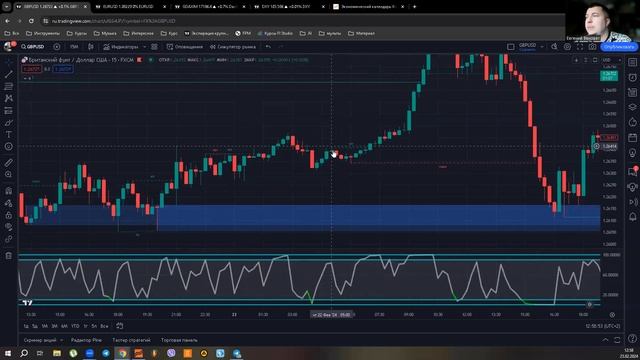The image size is (640, 360).
Task: Toggle magnet mode in left toolbar
Action: tap(9, 191)
